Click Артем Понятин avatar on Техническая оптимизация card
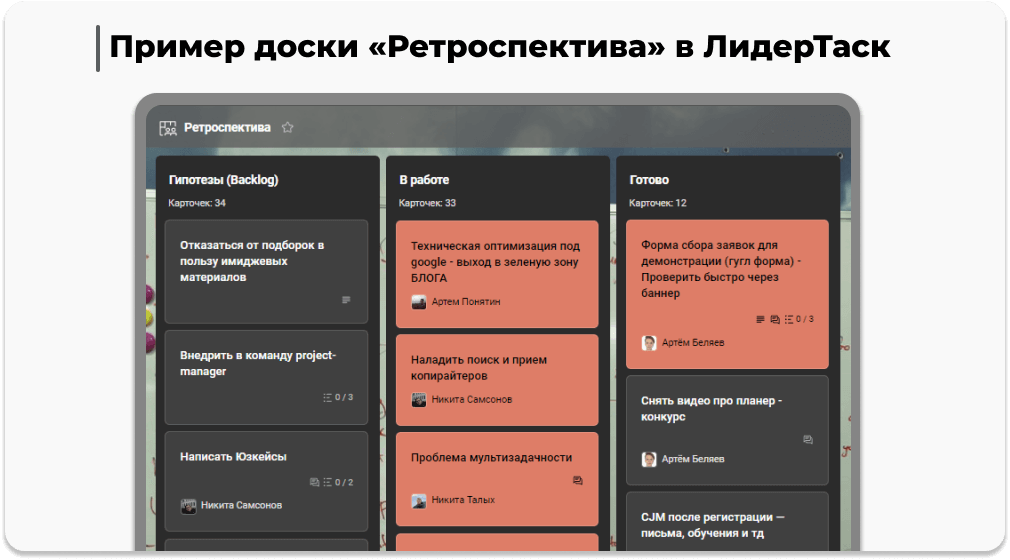The width and height of the screenshot is (1010, 560). click(x=419, y=302)
